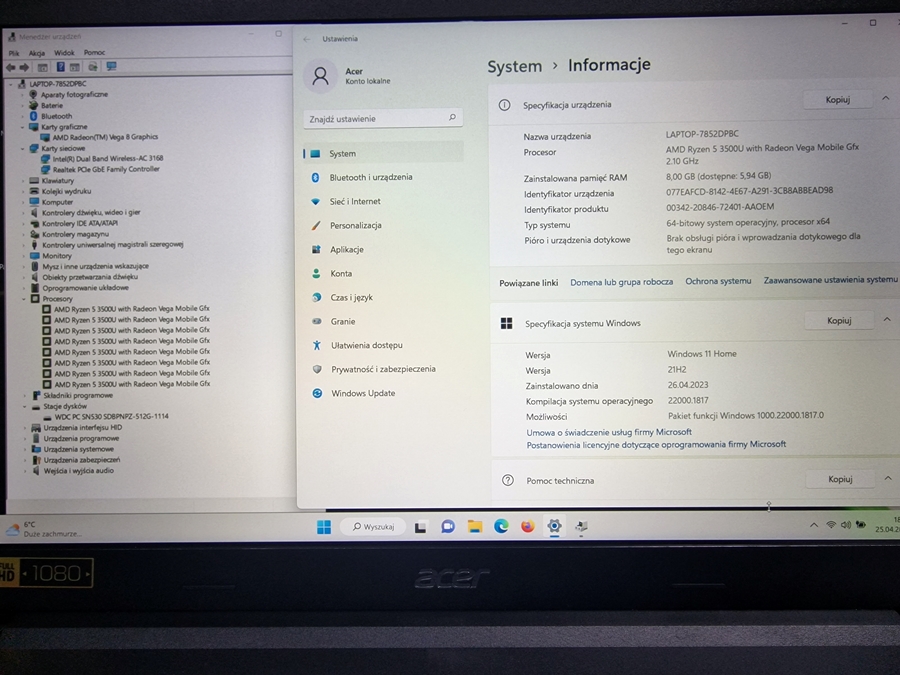Click the Acer account avatar
The image size is (900, 675).
(320, 76)
